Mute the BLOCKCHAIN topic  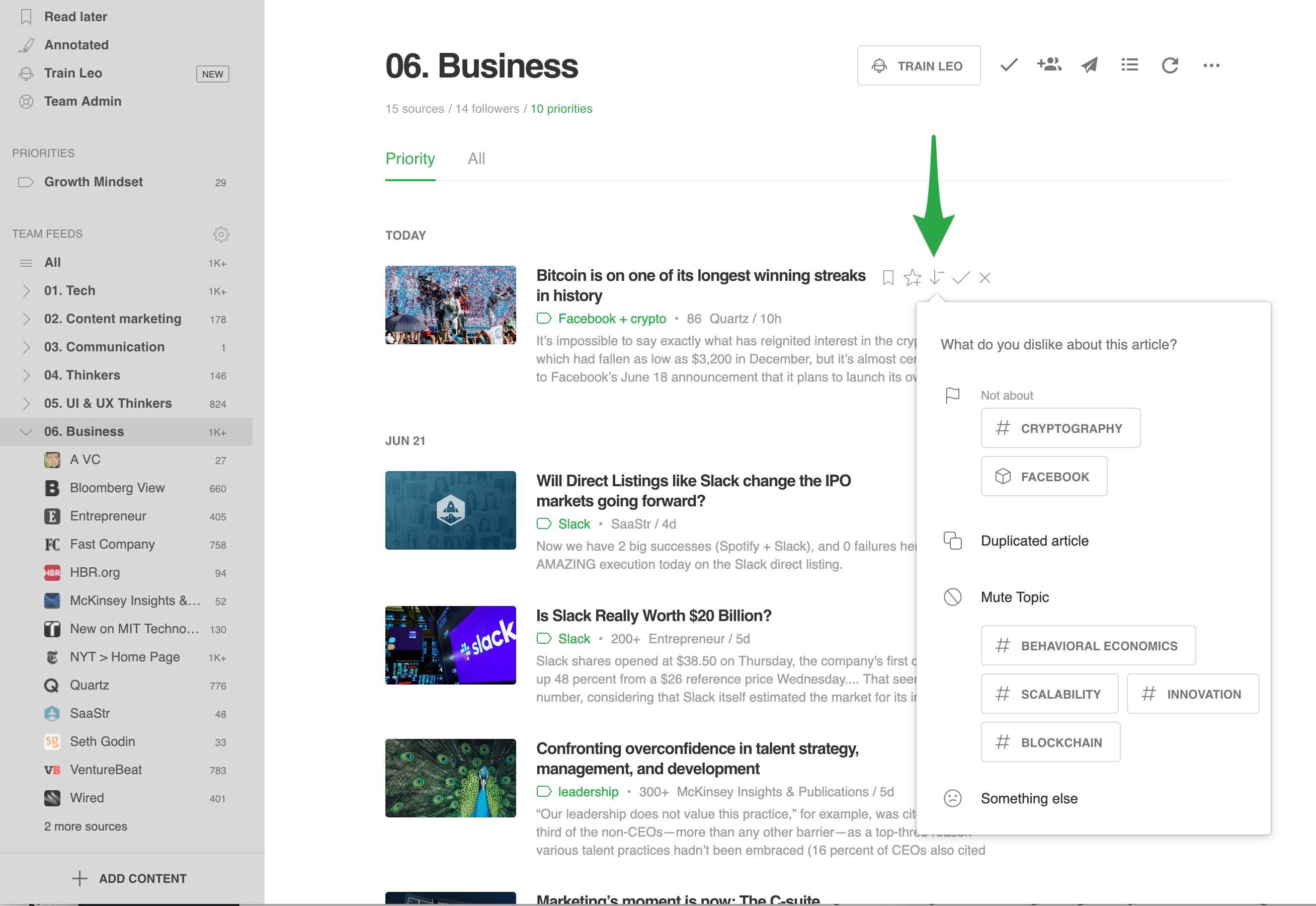(1050, 742)
